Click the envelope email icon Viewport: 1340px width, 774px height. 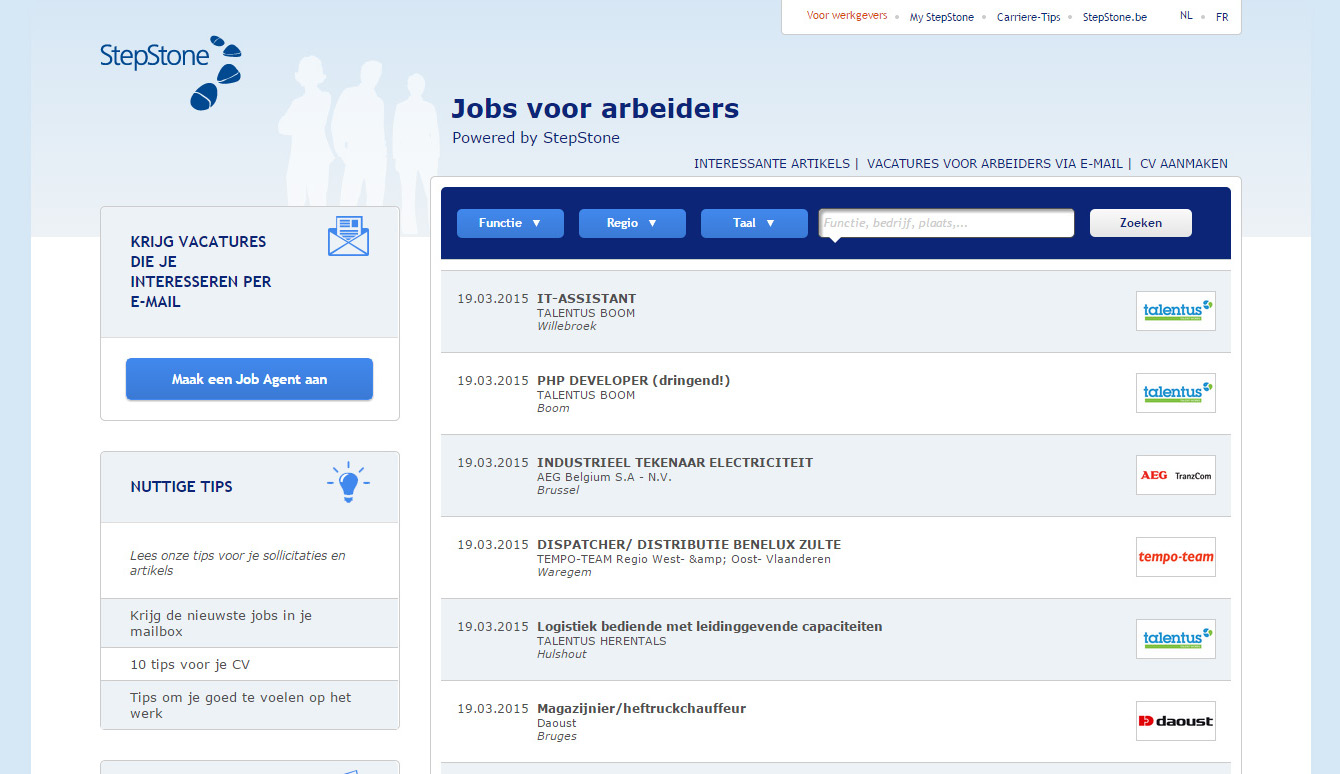tap(348, 236)
